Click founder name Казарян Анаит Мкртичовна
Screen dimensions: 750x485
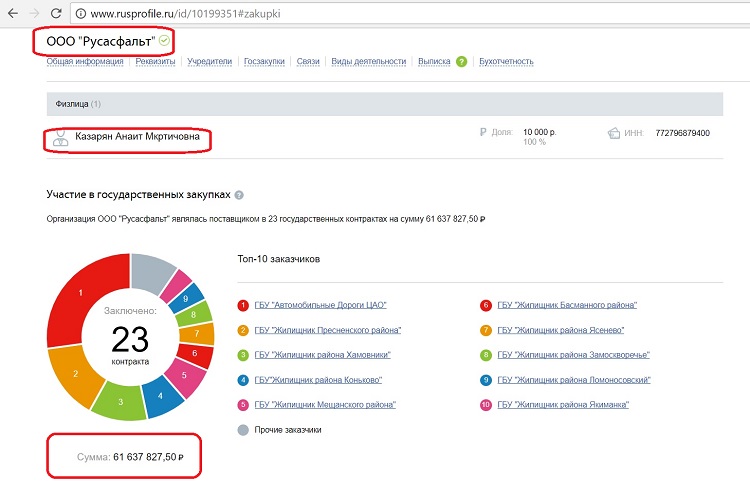point(137,136)
